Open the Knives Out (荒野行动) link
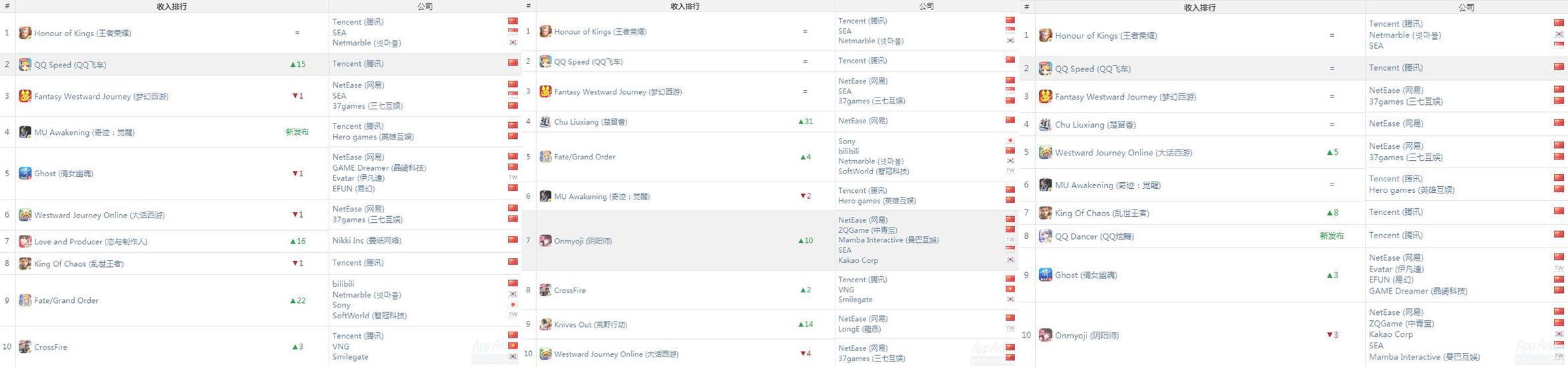Screen dimensions: 1568x367 [x=590, y=324]
